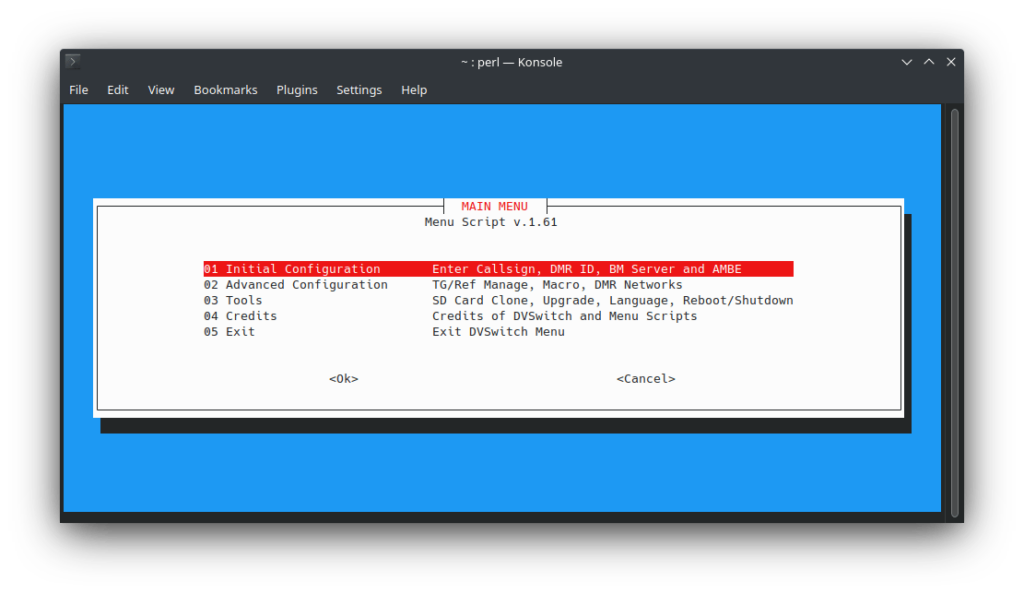Open the Settings menu
This screenshot has width=1024, height=594.
pyautogui.click(x=359, y=90)
